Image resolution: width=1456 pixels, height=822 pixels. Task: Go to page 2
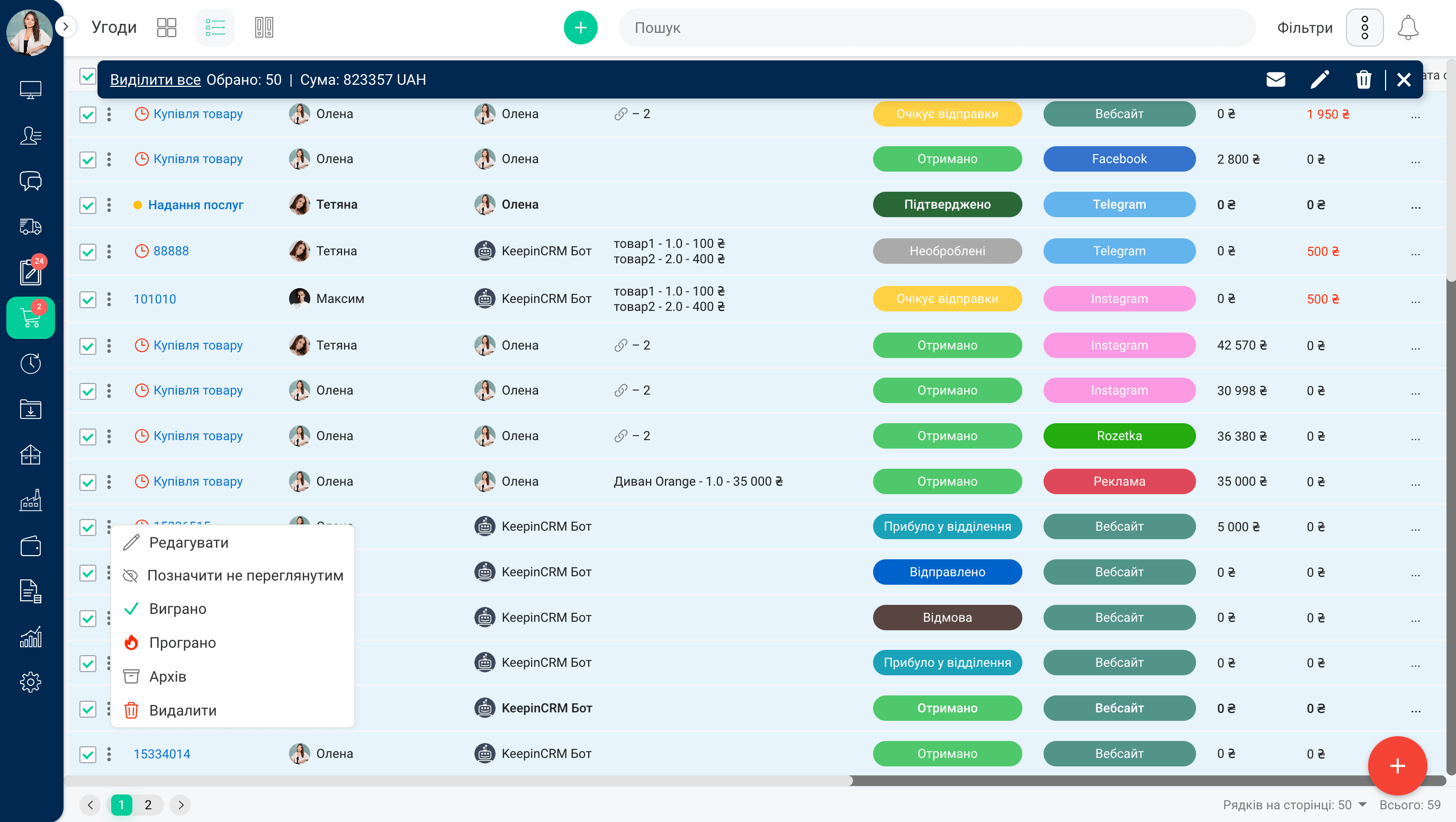point(148,805)
